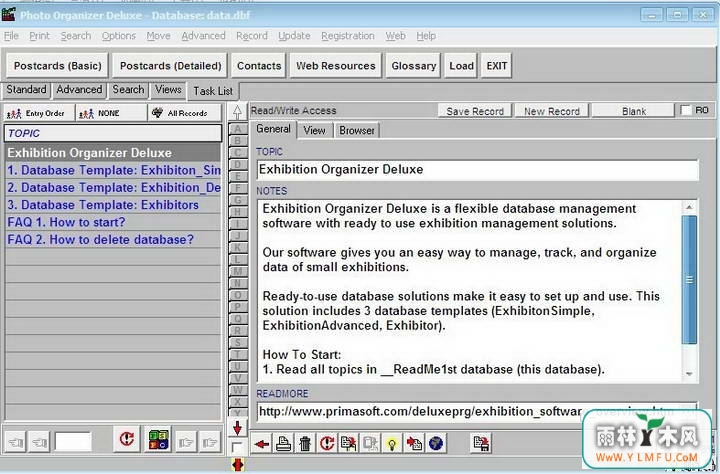This screenshot has height=474, width=720.
Task: Open the Contacts database button
Action: point(259,66)
